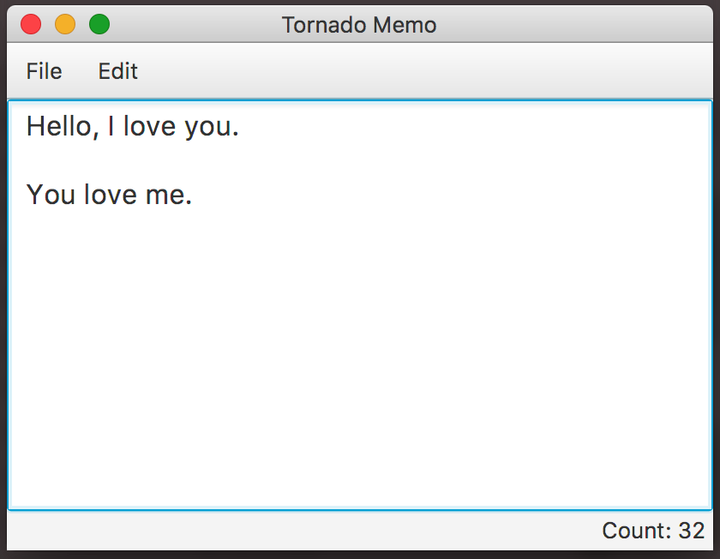Click the word "love" in the second line
The image size is (720, 559).
tap(110, 194)
